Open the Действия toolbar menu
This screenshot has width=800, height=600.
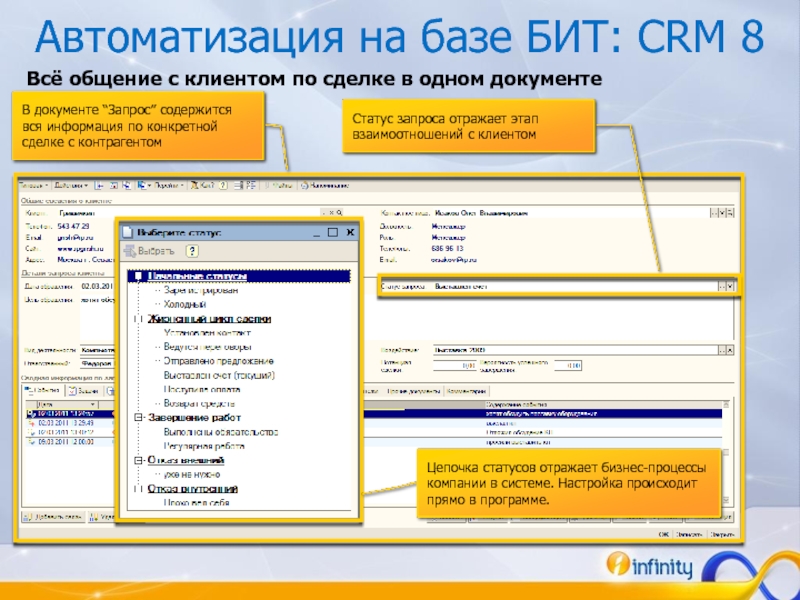coord(71,185)
